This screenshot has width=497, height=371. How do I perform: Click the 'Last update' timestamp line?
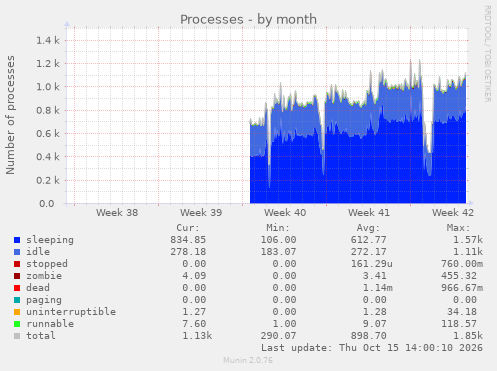(x=372, y=348)
